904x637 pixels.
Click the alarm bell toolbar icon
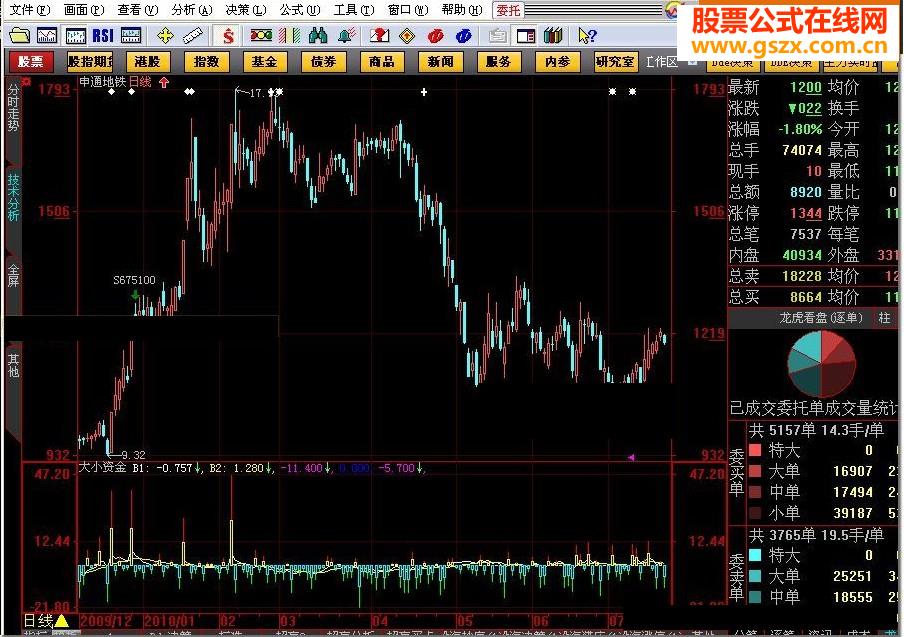pyautogui.click(x=344, y=36)
